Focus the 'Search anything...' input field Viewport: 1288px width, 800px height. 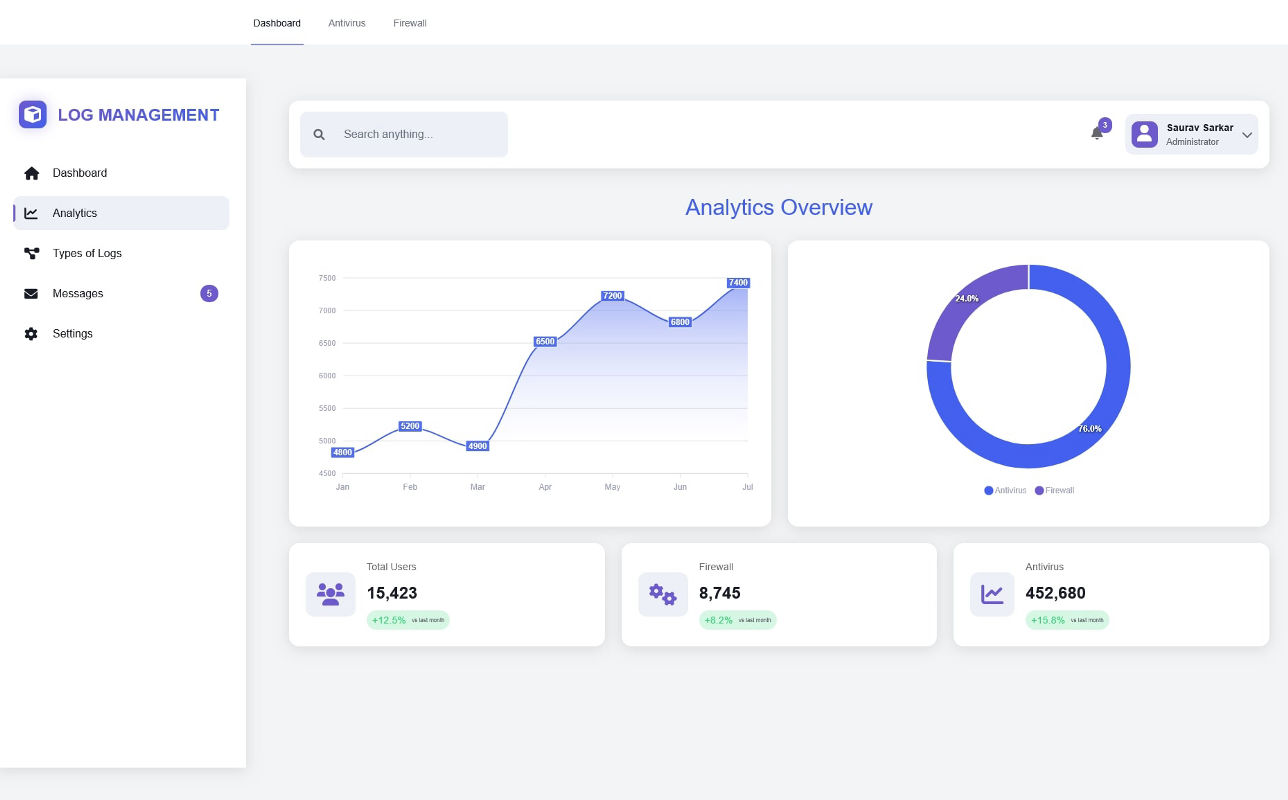click(420, 134)
